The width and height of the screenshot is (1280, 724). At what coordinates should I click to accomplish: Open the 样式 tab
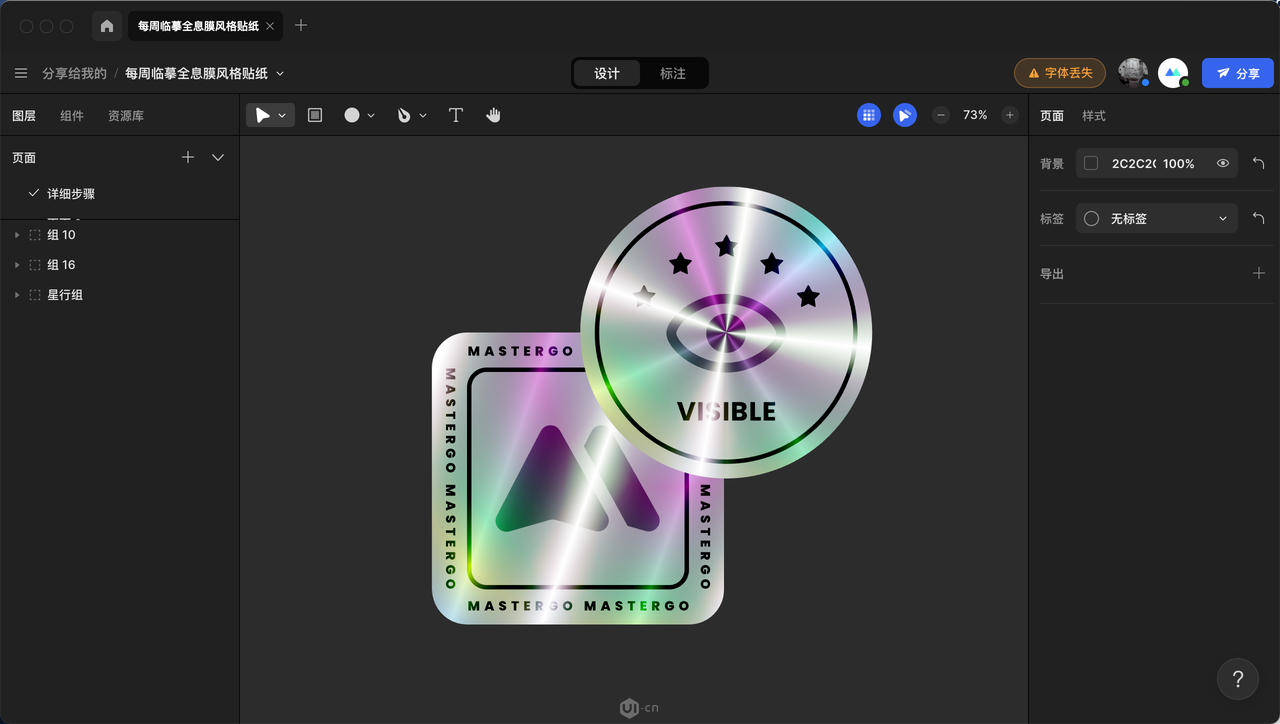tap(1094, 116)
